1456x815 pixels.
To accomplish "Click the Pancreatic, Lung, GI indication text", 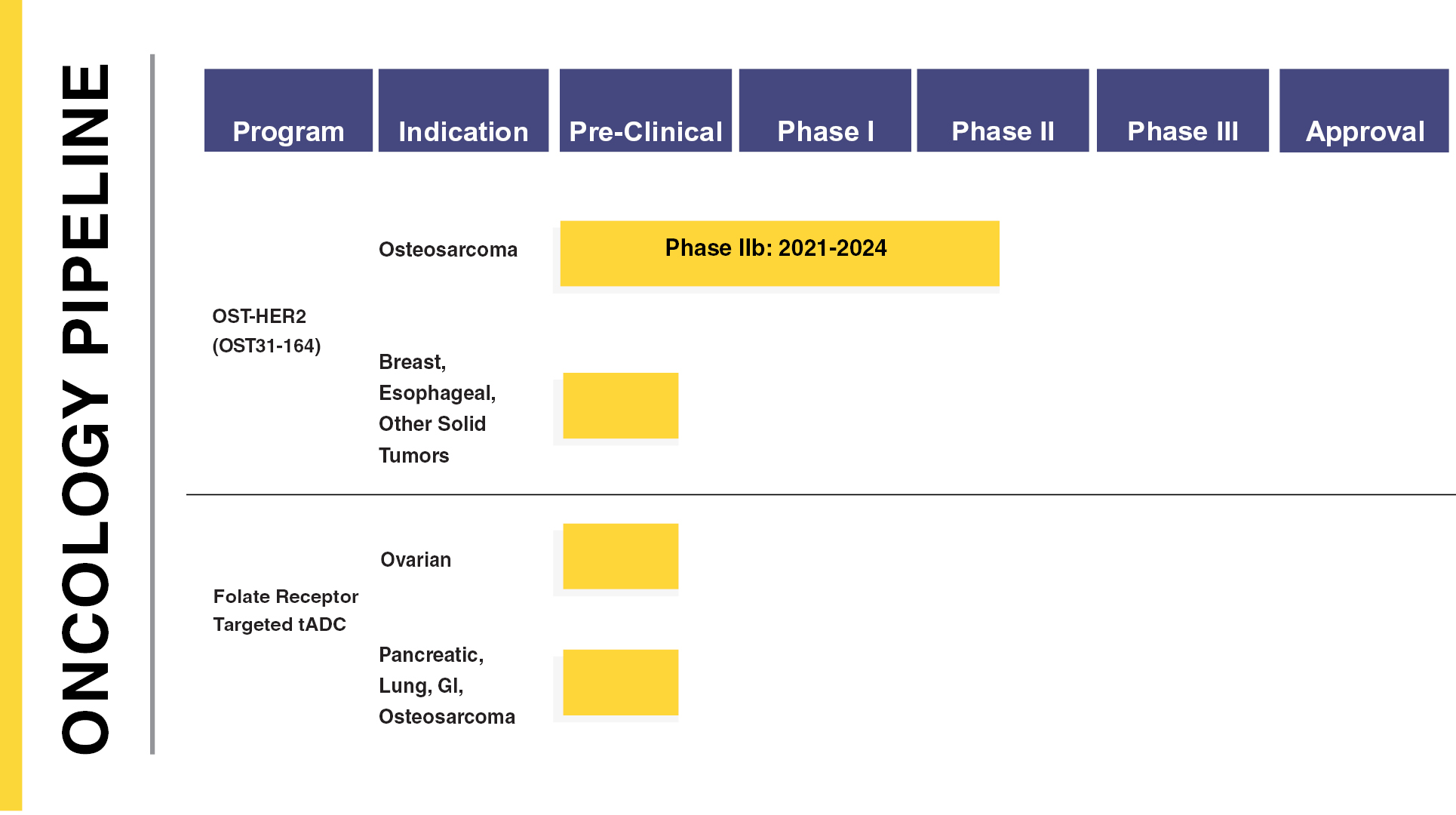I will 432,670.
